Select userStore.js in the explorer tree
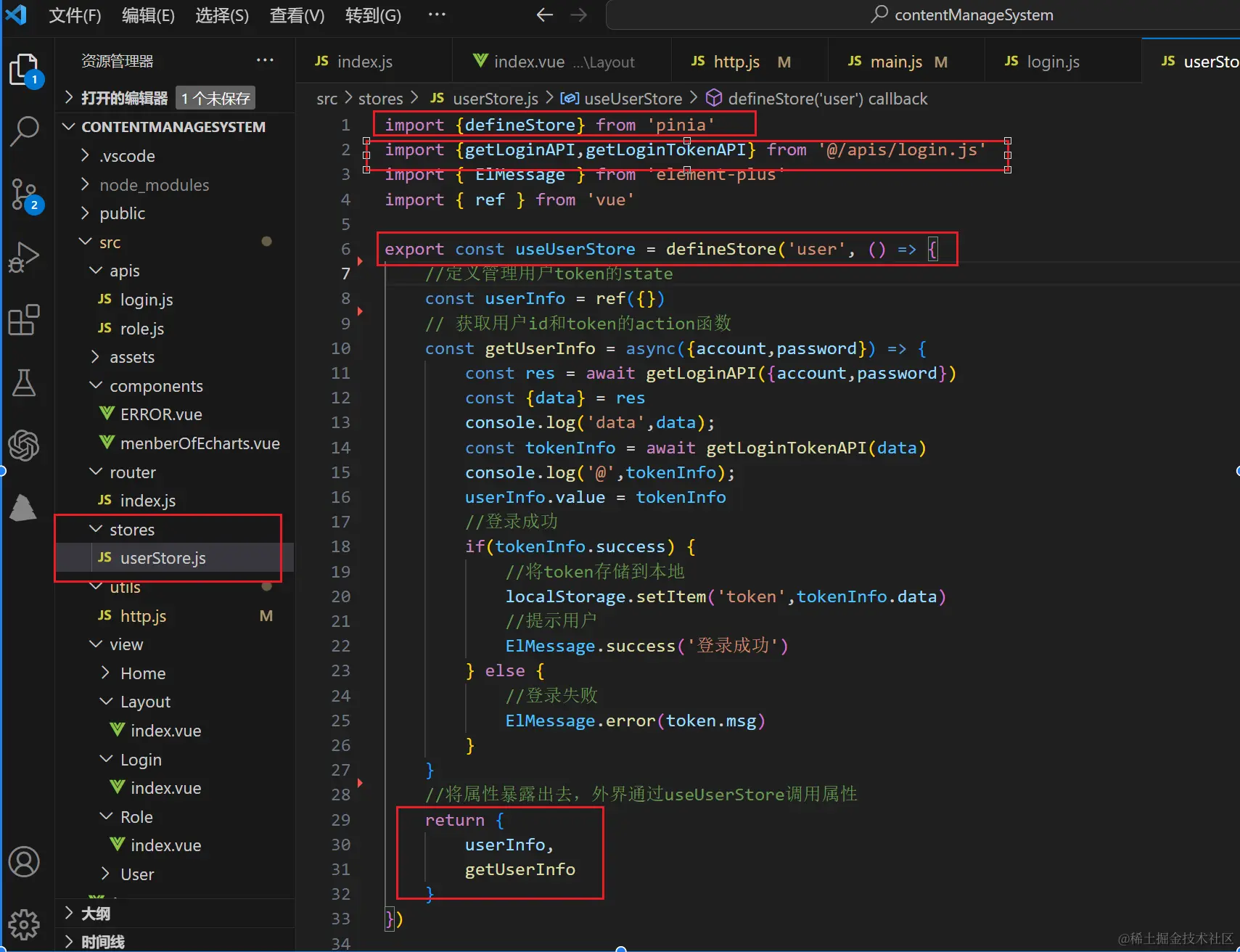 pos(175,558)
